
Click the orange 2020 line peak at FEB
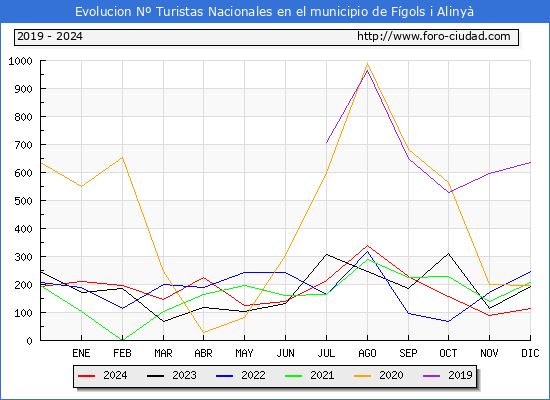(122, 158)
